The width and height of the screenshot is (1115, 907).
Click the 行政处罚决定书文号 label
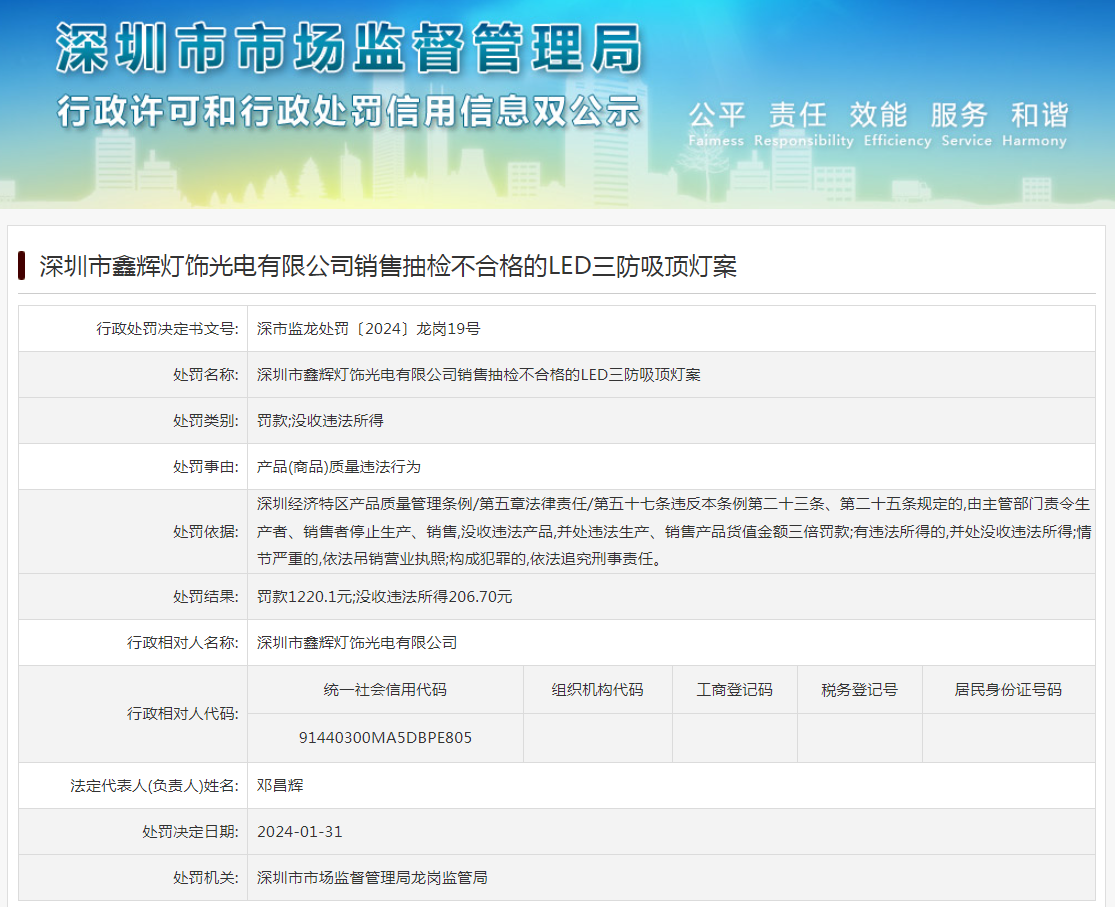167,329
